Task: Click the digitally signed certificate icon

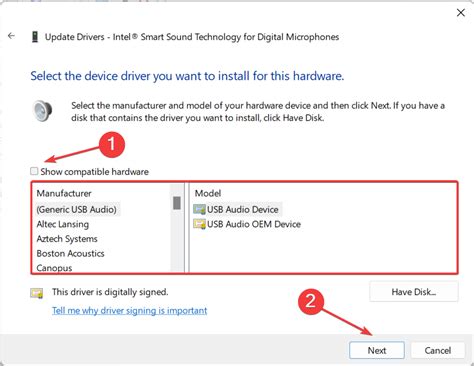Action: tap(37, 293)
